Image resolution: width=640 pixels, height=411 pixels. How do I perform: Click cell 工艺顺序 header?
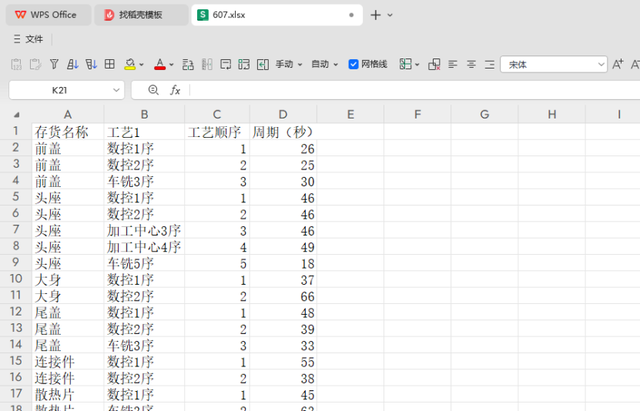click(217, 132)
